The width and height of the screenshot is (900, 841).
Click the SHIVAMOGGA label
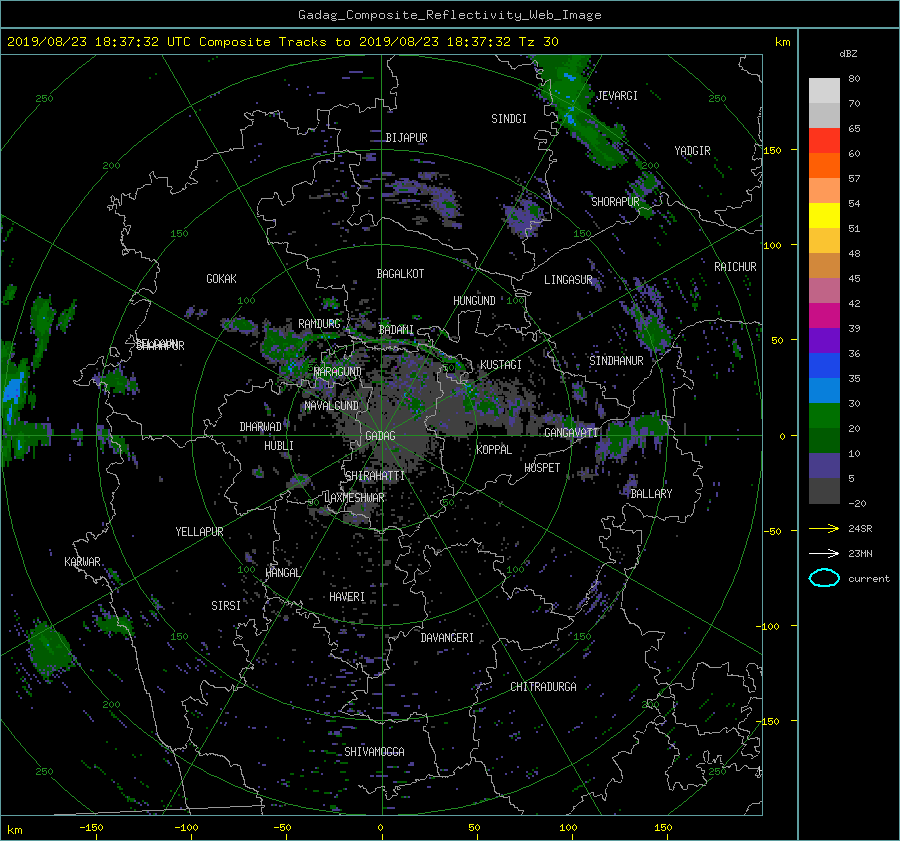tap(374, 752)
